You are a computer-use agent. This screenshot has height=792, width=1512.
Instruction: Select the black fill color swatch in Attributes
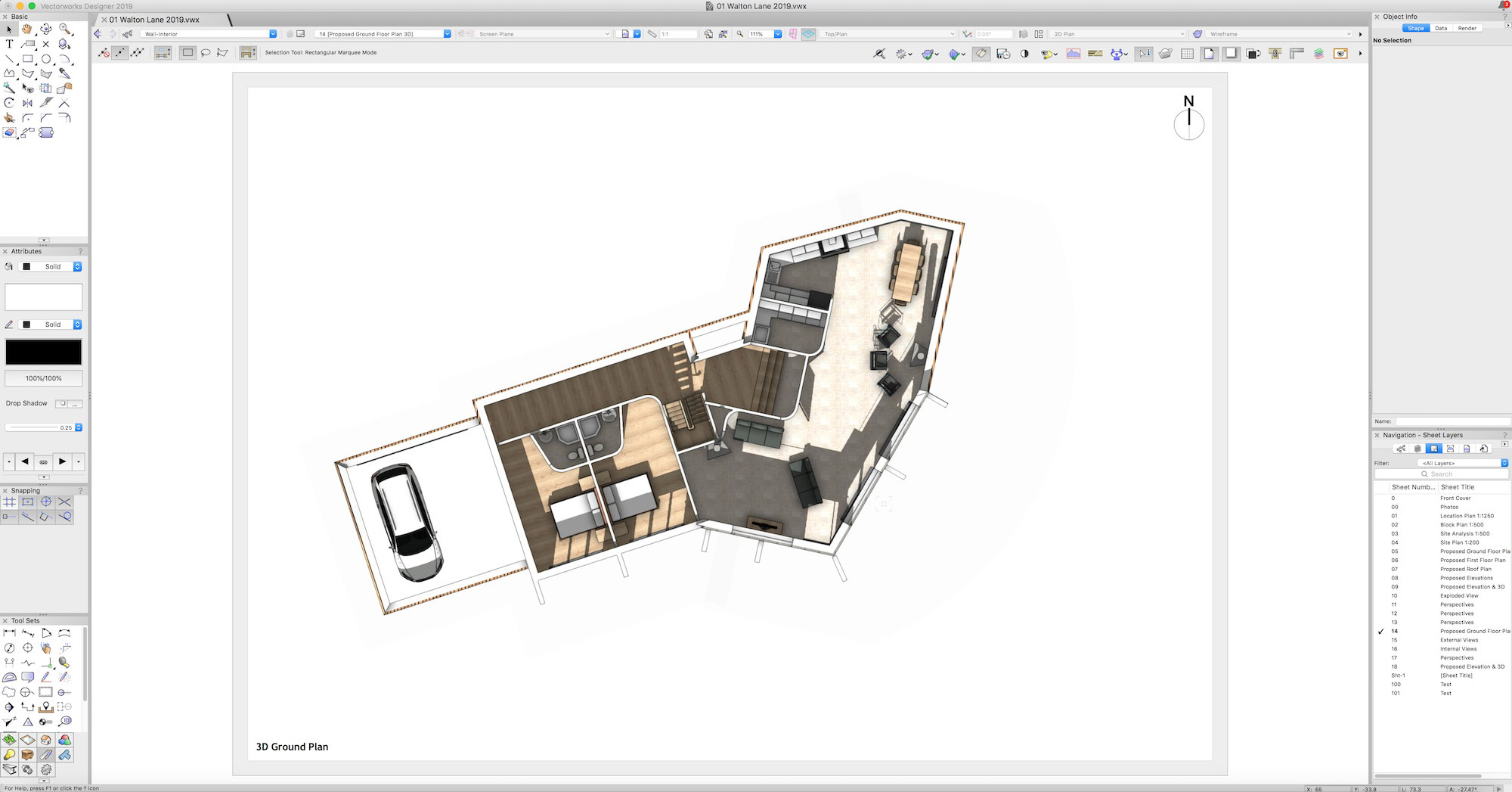(x=43, y=351)
